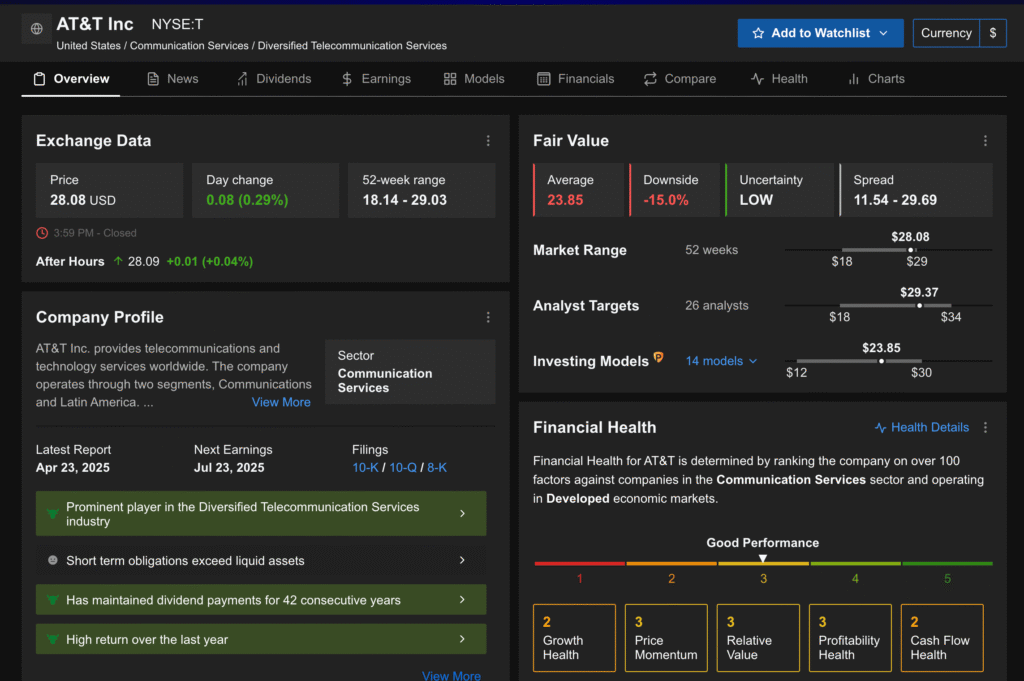
Task: Click the Investing Models $23.85 slider marker
Action: point(882,361)
